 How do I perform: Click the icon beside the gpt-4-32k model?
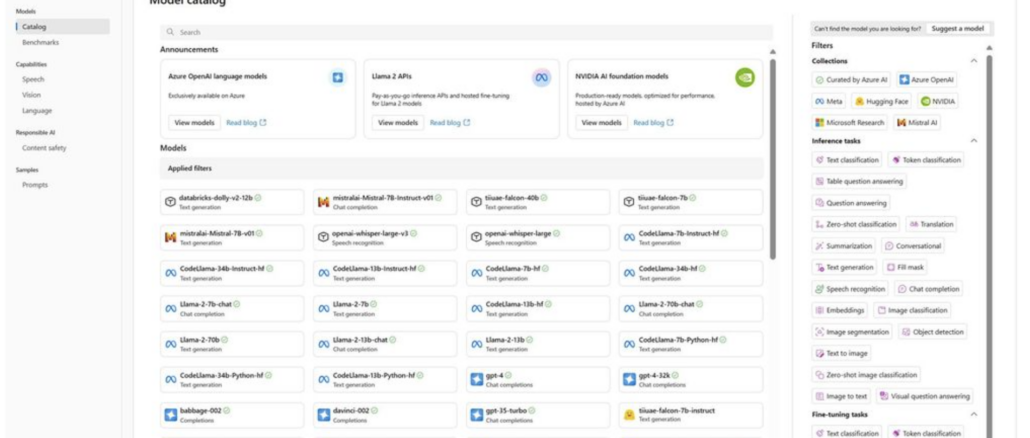tap(628, 379)
